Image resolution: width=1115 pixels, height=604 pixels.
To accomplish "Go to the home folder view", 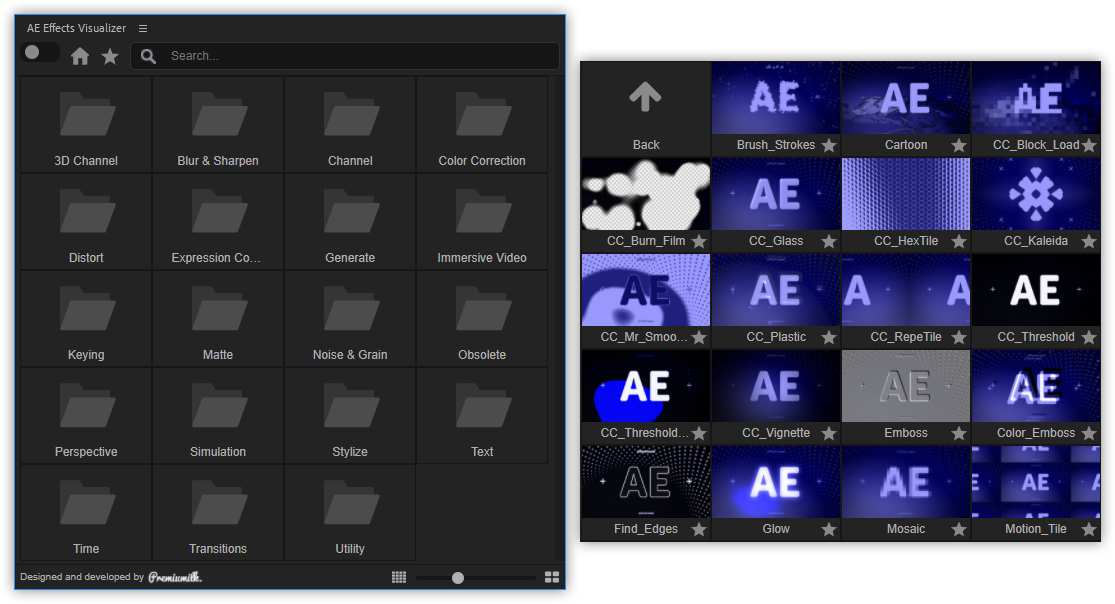I will [80, 56].
